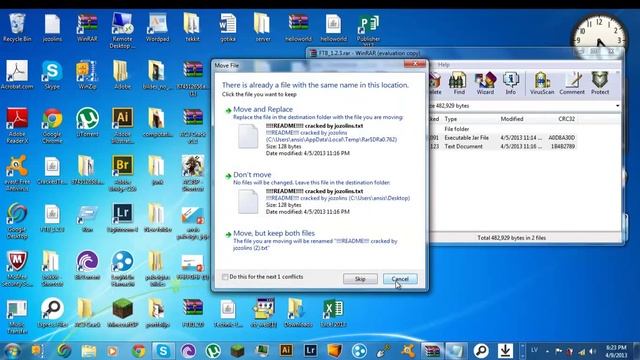640x360 pixels.
Task: Select the WinRAR desktop shortcut
Action: tap(87, 27)
